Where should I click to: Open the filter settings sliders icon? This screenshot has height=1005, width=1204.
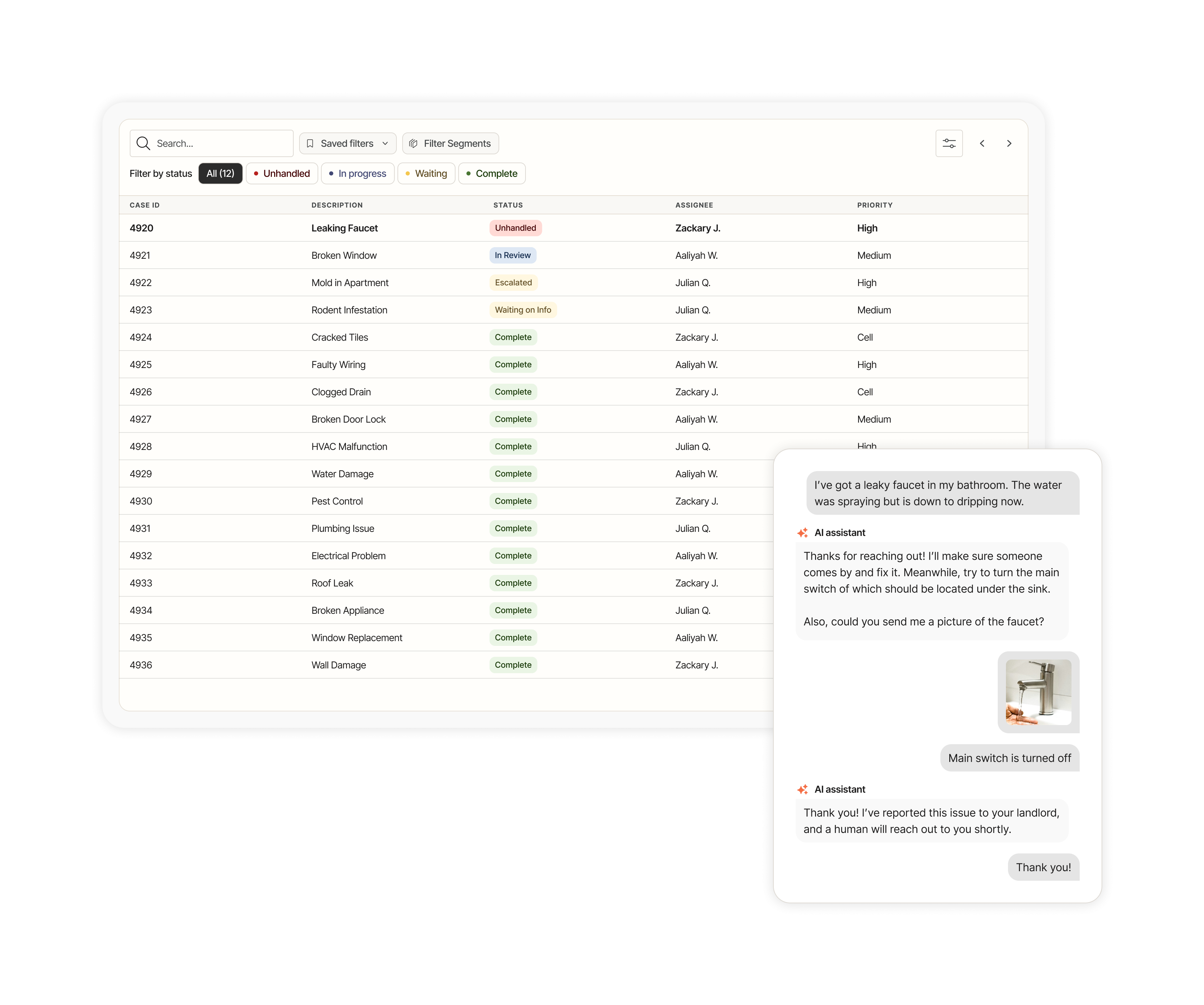[x=949, y=143]
